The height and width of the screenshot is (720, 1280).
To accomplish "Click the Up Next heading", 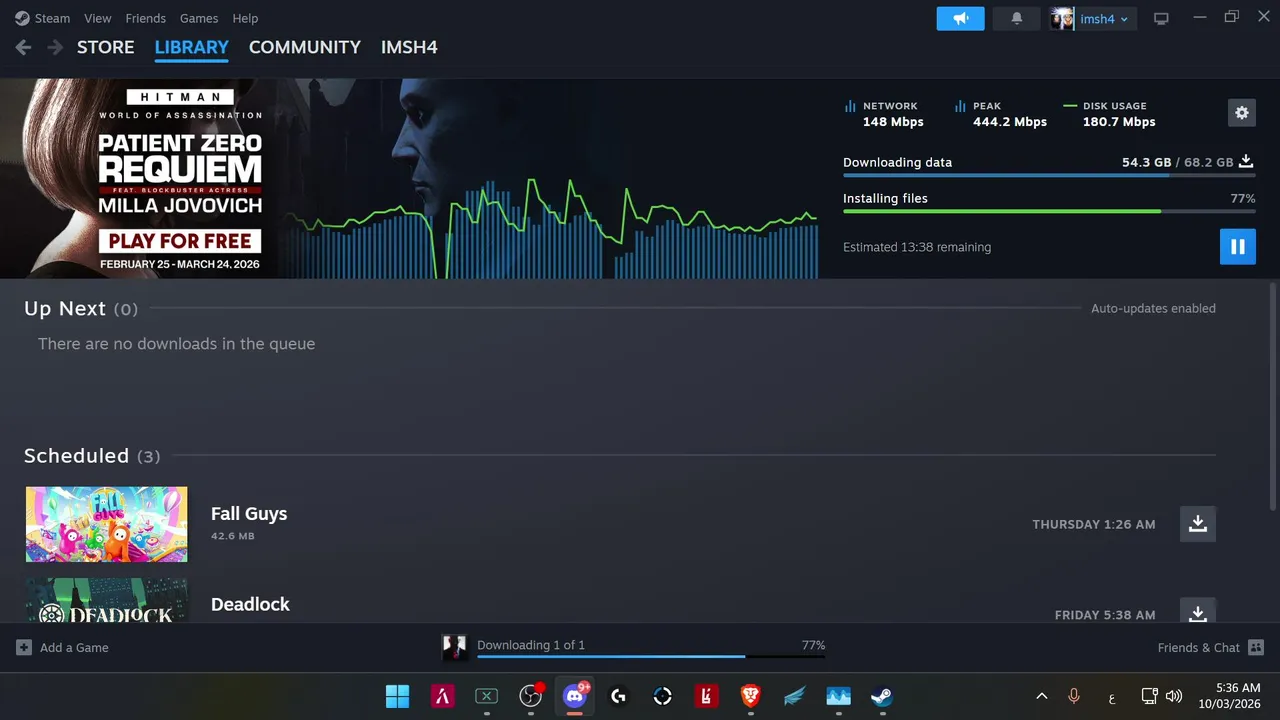I will (x=65, y=308).
